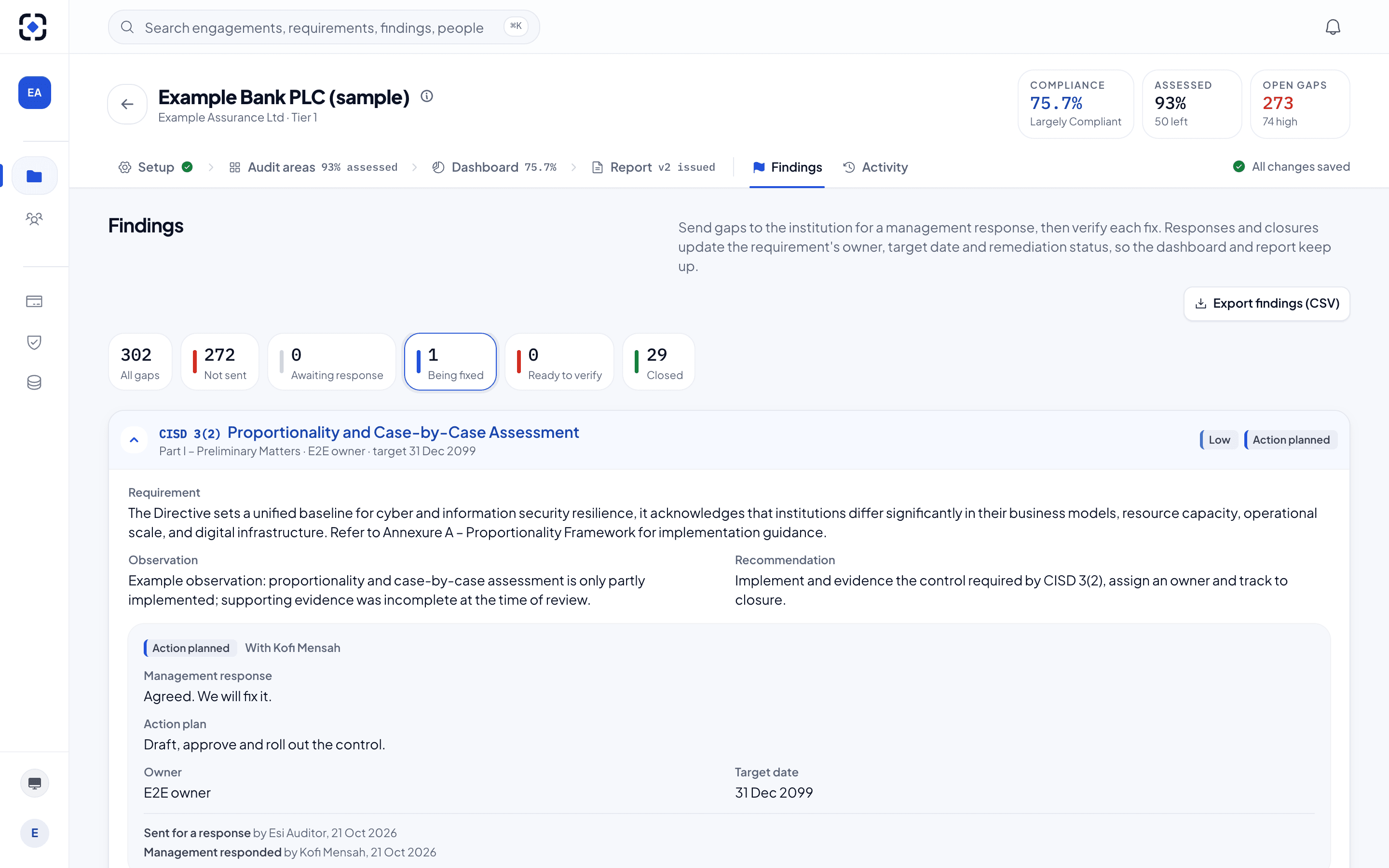Focus the search engagements field

[x=324, y=27]
